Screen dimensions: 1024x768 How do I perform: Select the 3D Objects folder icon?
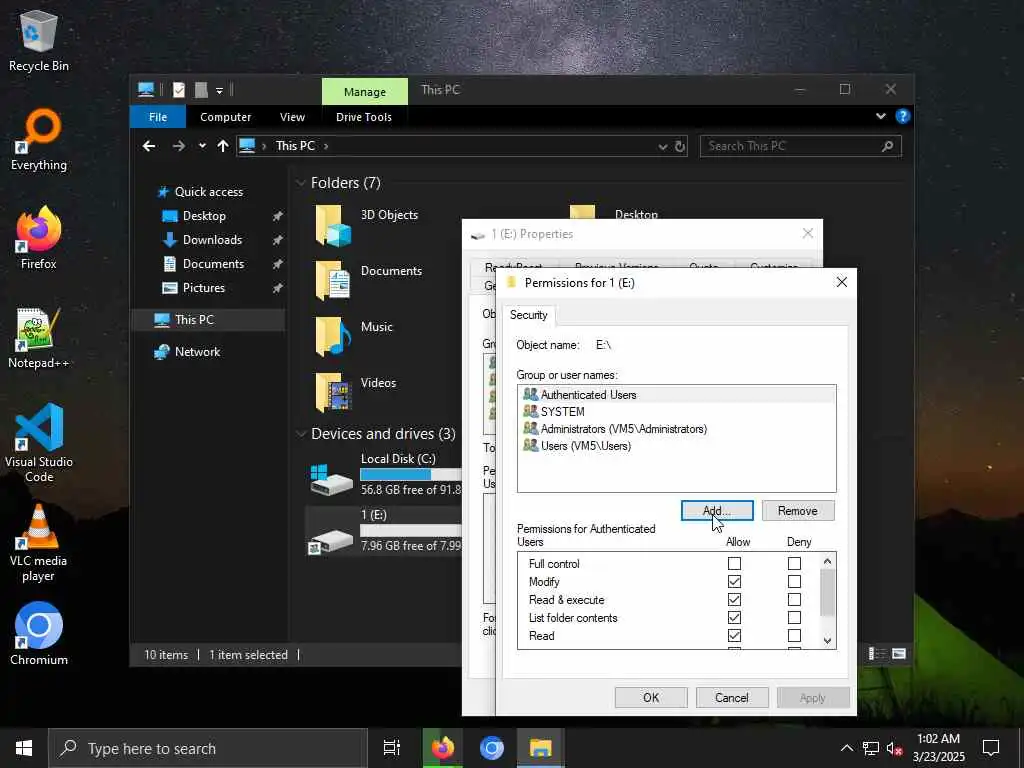coord(333,225)
